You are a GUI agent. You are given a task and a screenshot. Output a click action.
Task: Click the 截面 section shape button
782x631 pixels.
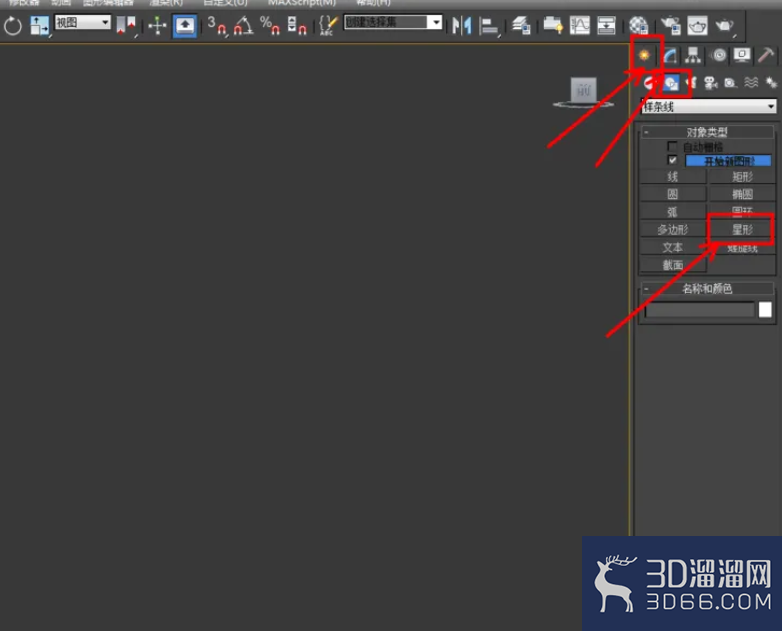click(673, 265)
